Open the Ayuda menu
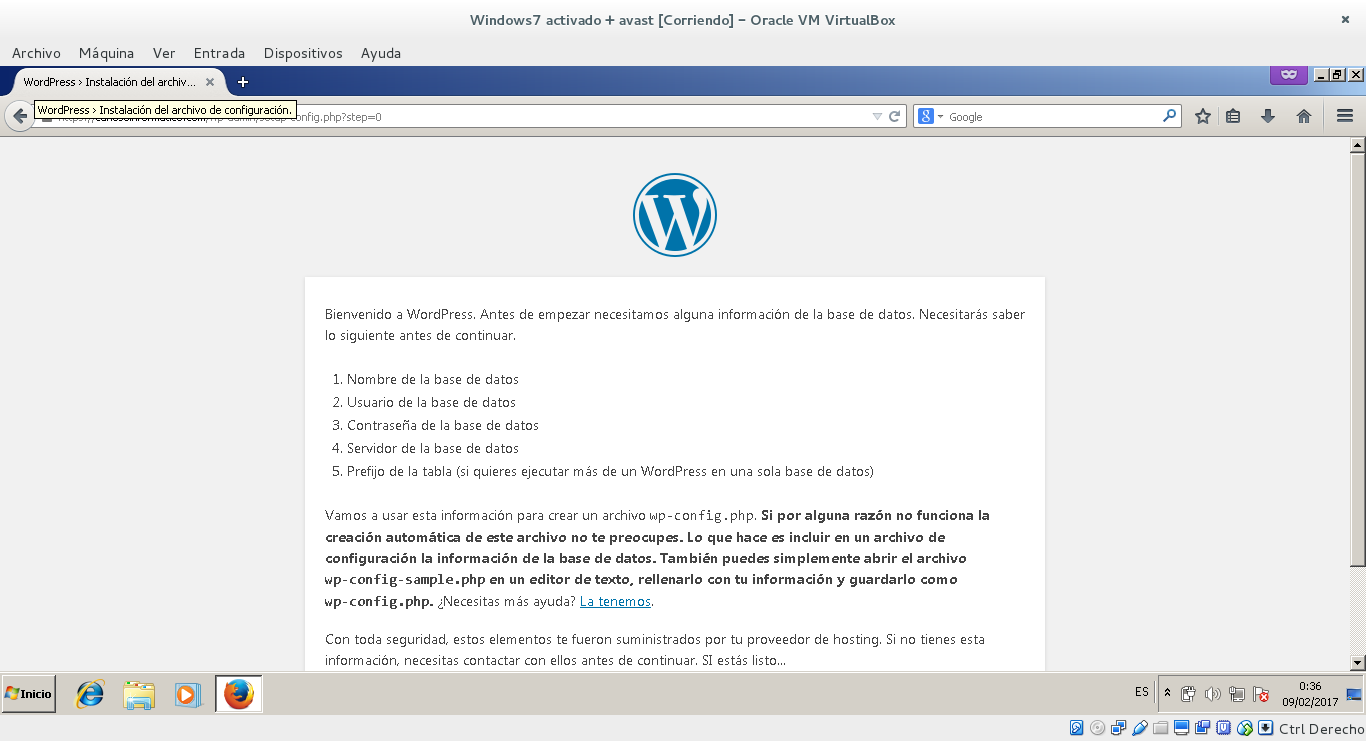This screenshot has width=1366, height=741. pos(381,53)
